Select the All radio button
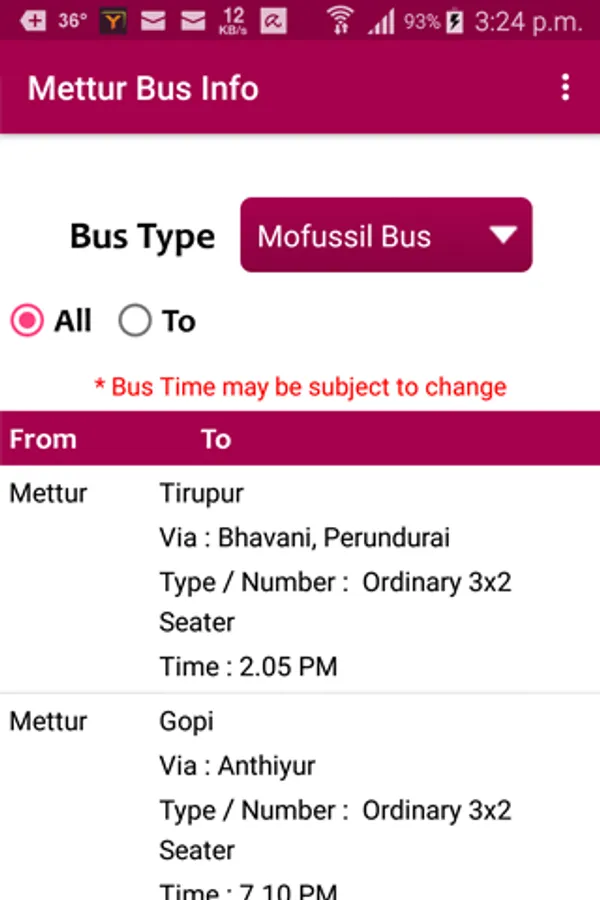 coord(27,321)
